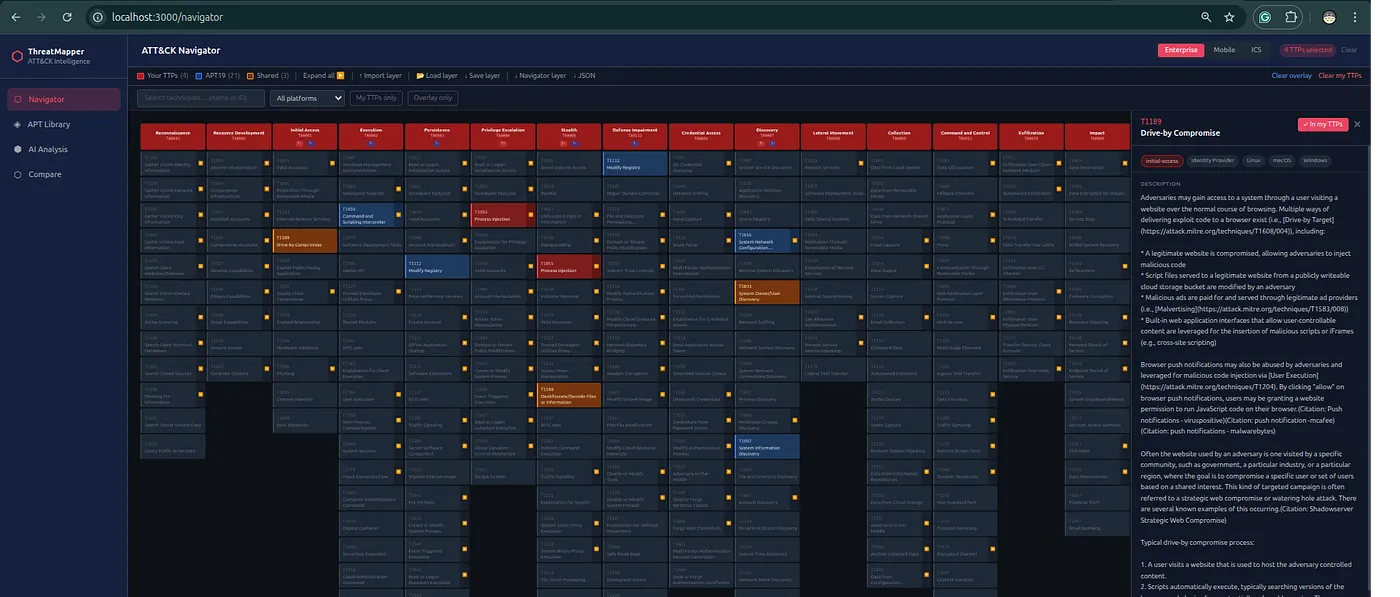The width and height of the screenshot is (1400, 597).
Task: Open the All platforms dropdown
Action: coord(307,98)
